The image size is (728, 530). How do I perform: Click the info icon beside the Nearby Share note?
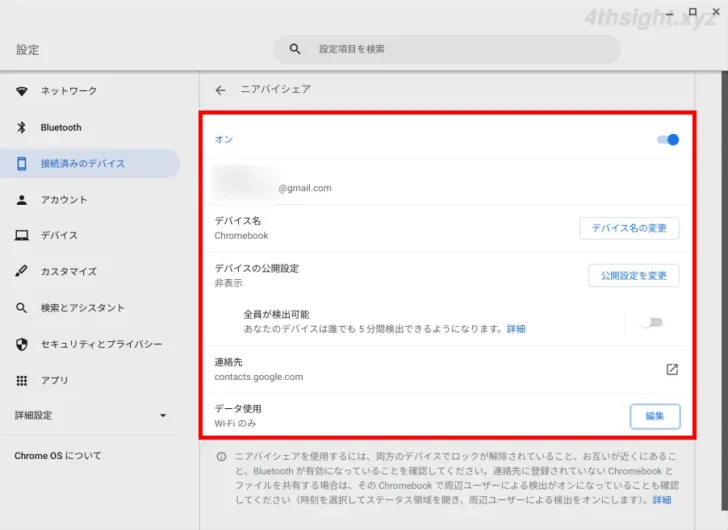(221, 457)
